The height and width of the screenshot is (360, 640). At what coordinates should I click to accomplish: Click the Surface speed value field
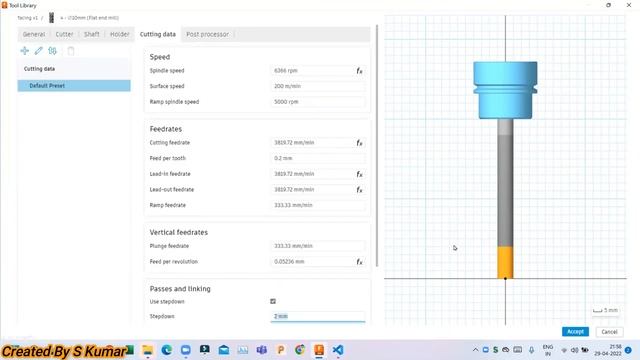(318, 86)
